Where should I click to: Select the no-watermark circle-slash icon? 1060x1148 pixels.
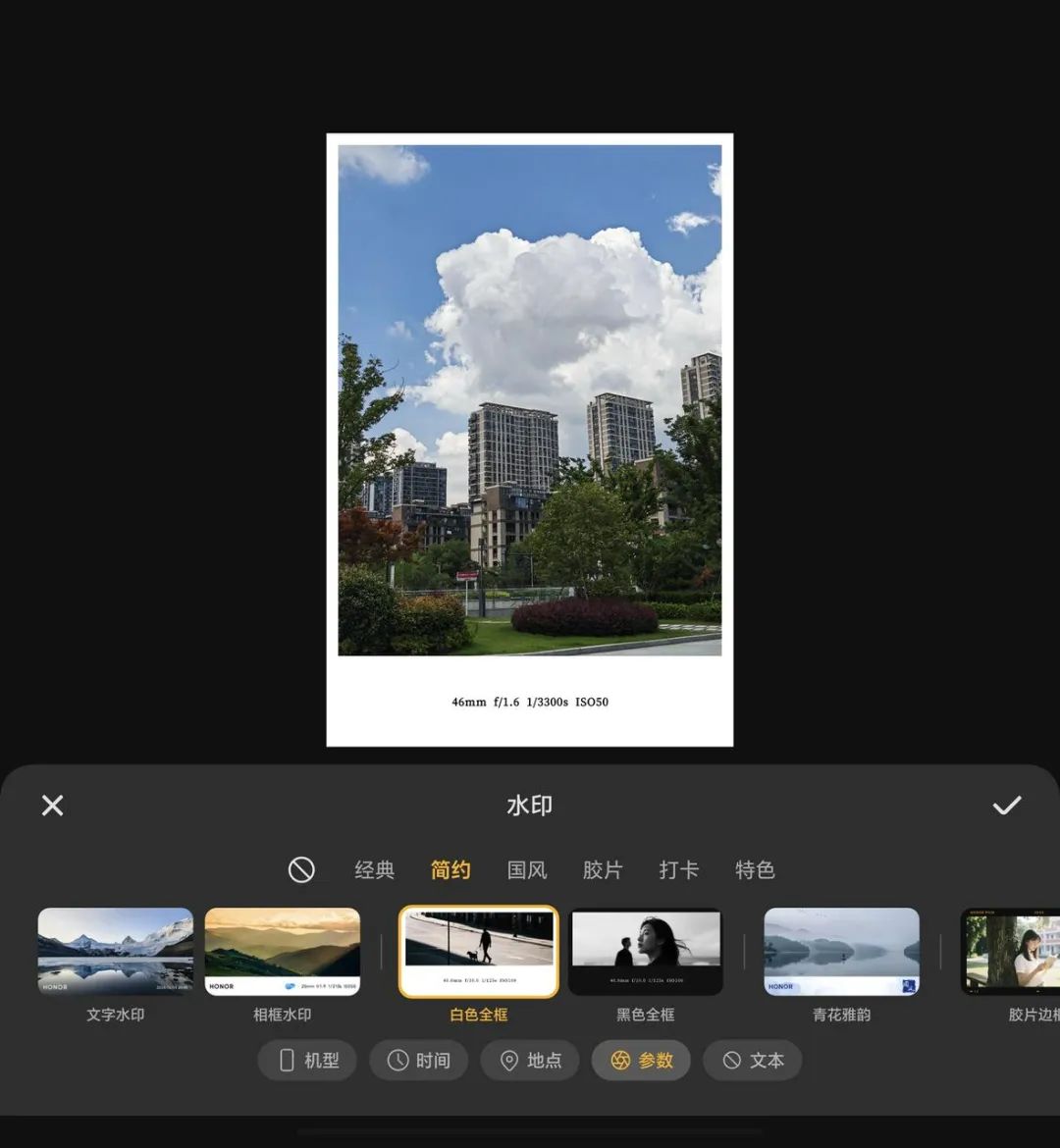click(x=301, y=869)
